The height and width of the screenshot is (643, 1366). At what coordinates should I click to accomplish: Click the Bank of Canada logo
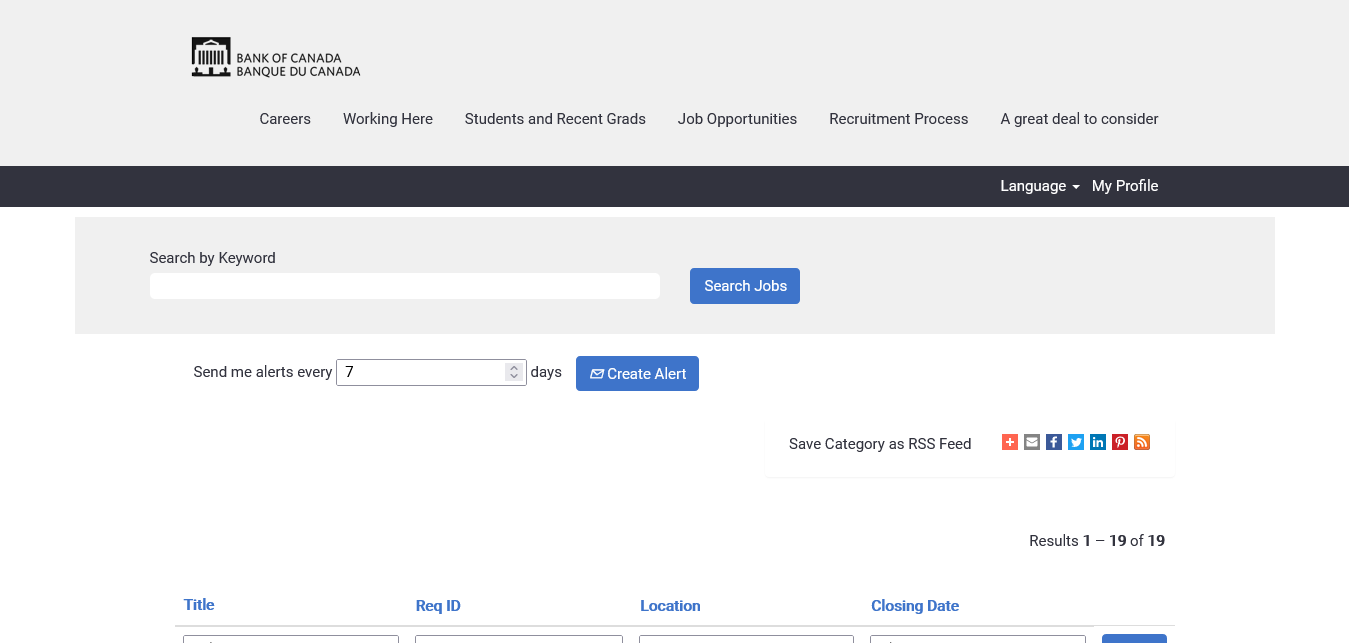click(276, 58)
